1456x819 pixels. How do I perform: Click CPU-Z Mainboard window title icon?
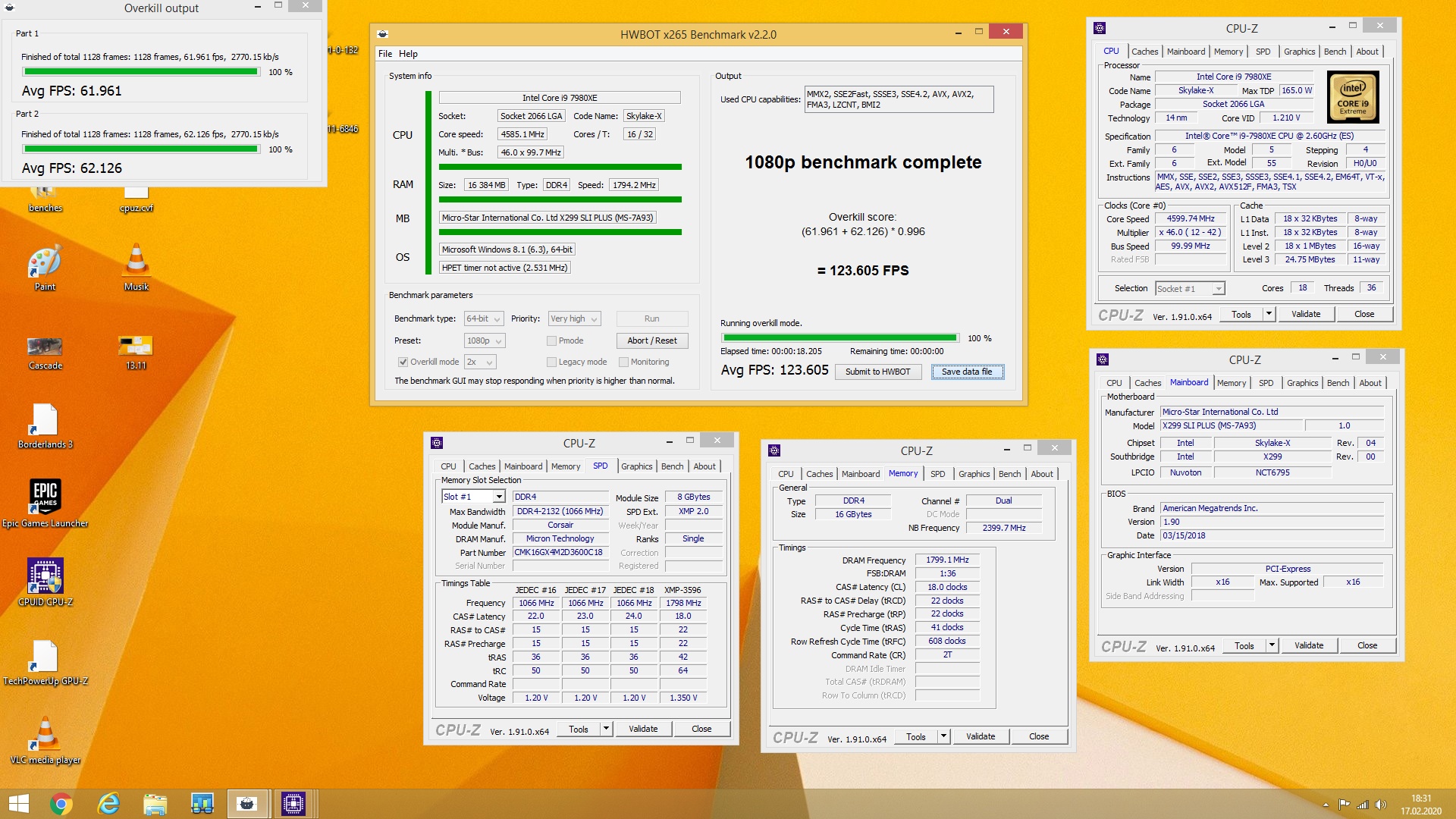1103,359
